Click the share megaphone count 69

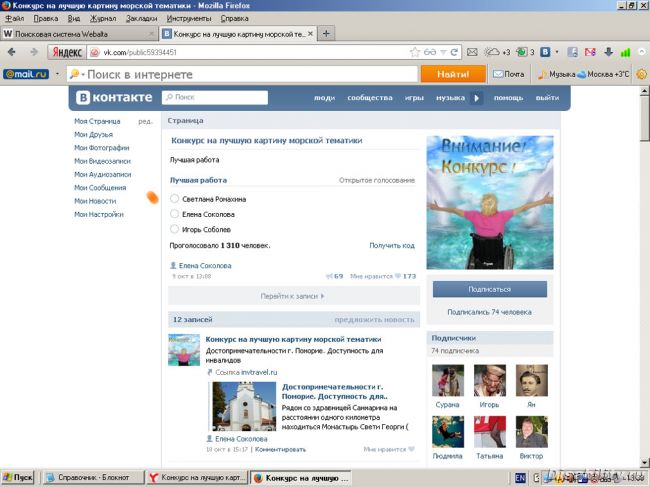[335, 276]
